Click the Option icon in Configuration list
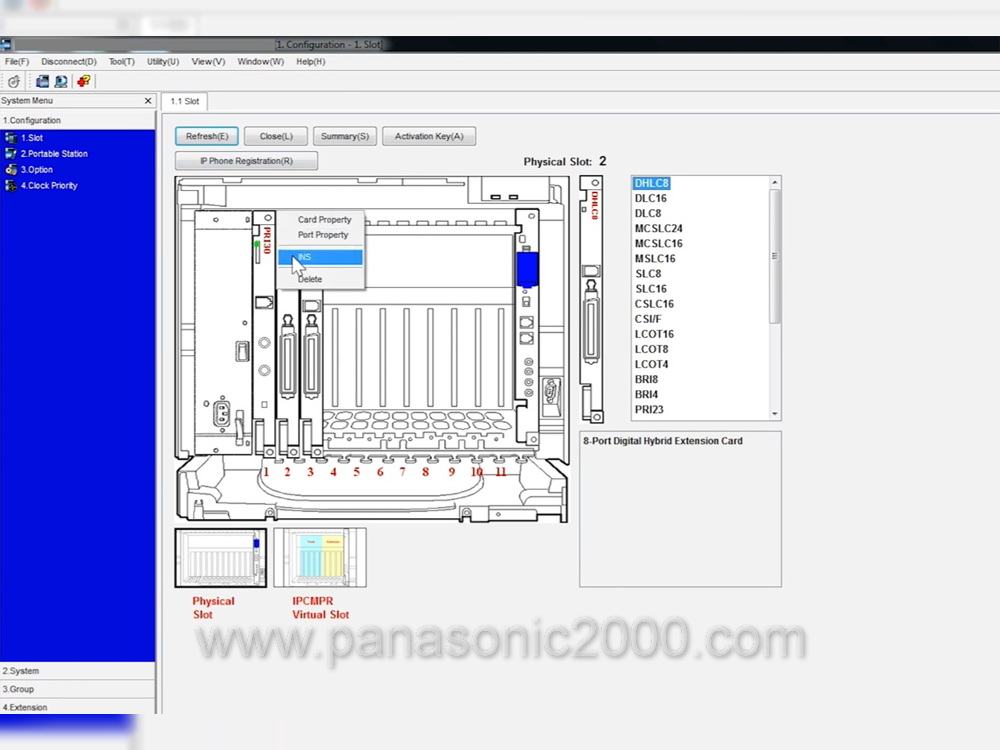 11,170
